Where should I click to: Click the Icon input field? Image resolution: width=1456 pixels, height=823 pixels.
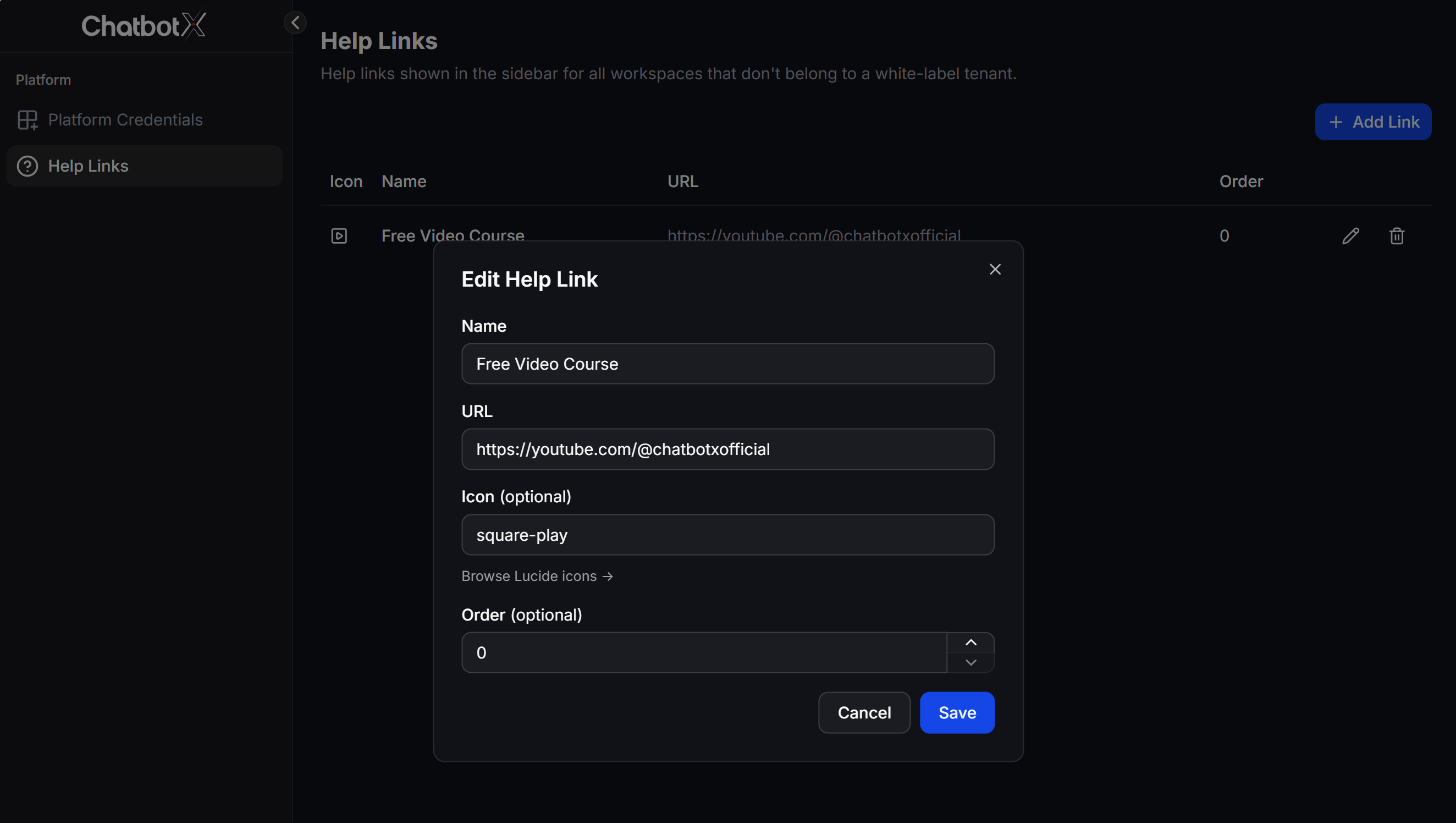[728, 535]
